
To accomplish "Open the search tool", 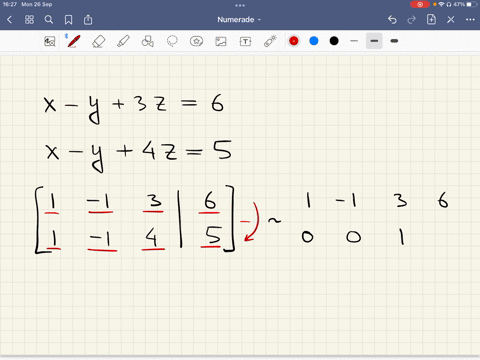I will [49, 20].
